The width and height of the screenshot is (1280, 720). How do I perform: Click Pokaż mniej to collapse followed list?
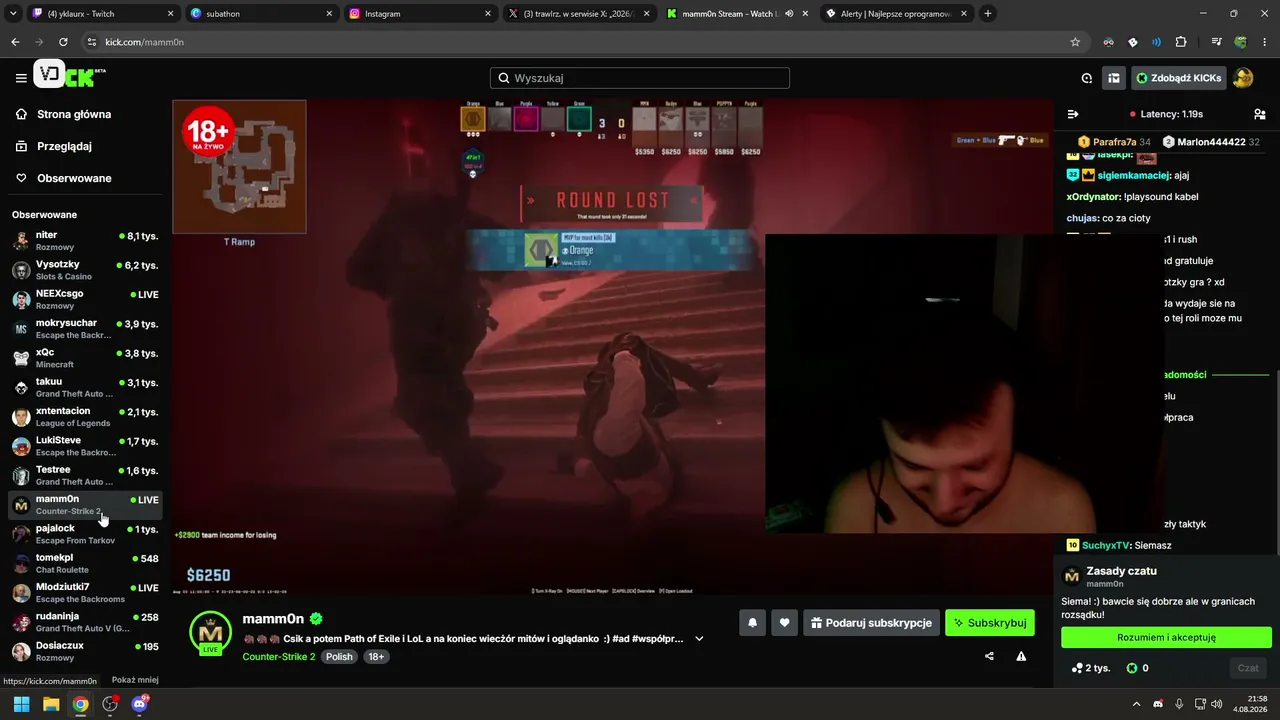coord(135,680)
